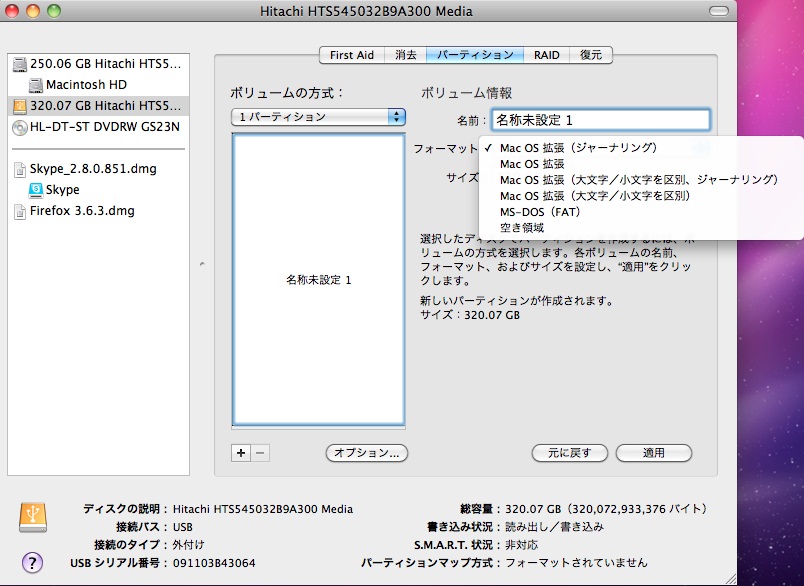This screenshot has width=804, height=586.
Task: Click the 適用 apply button
Action: 654,453
